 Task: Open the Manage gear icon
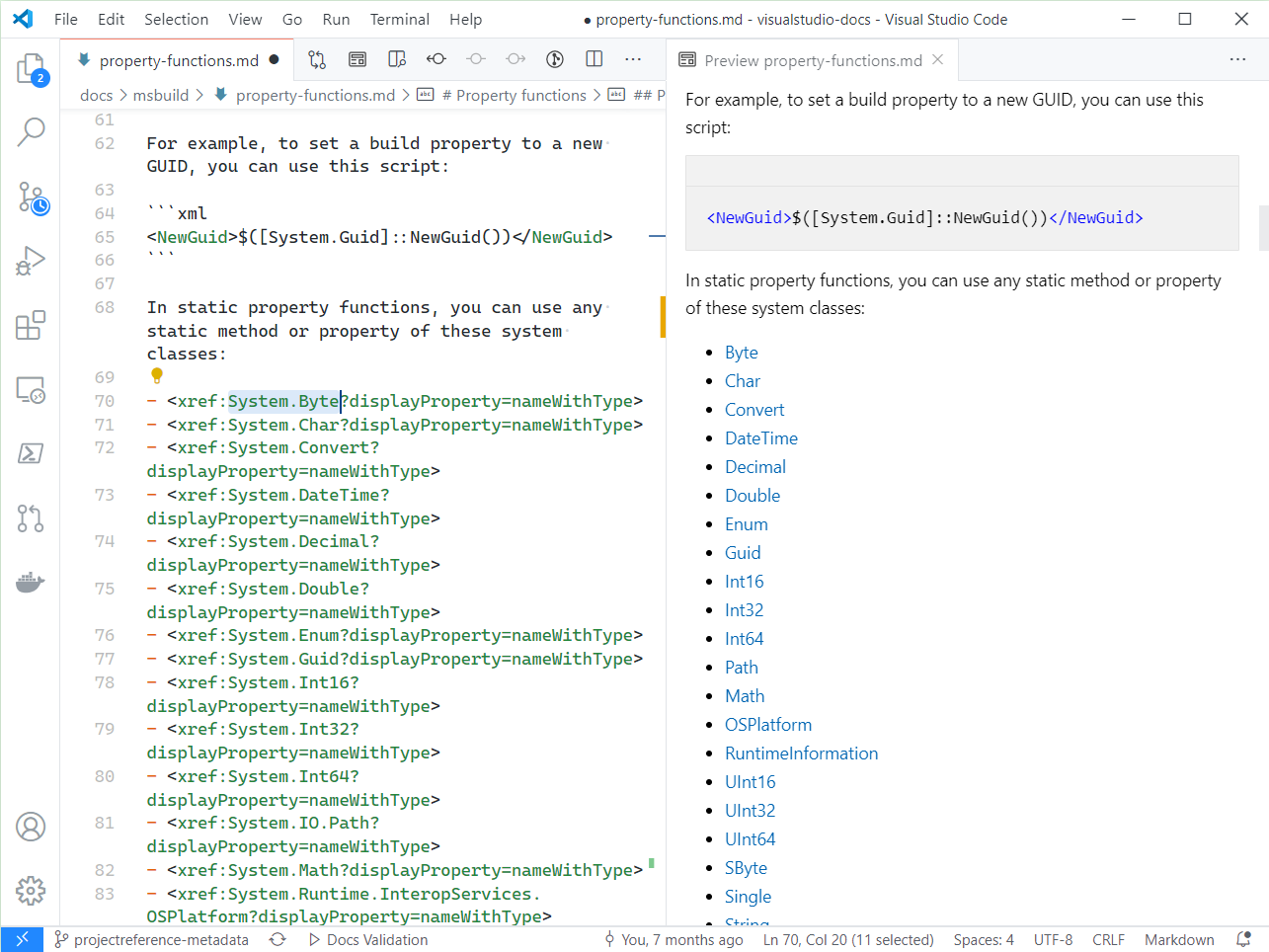(x=31, y=891)
